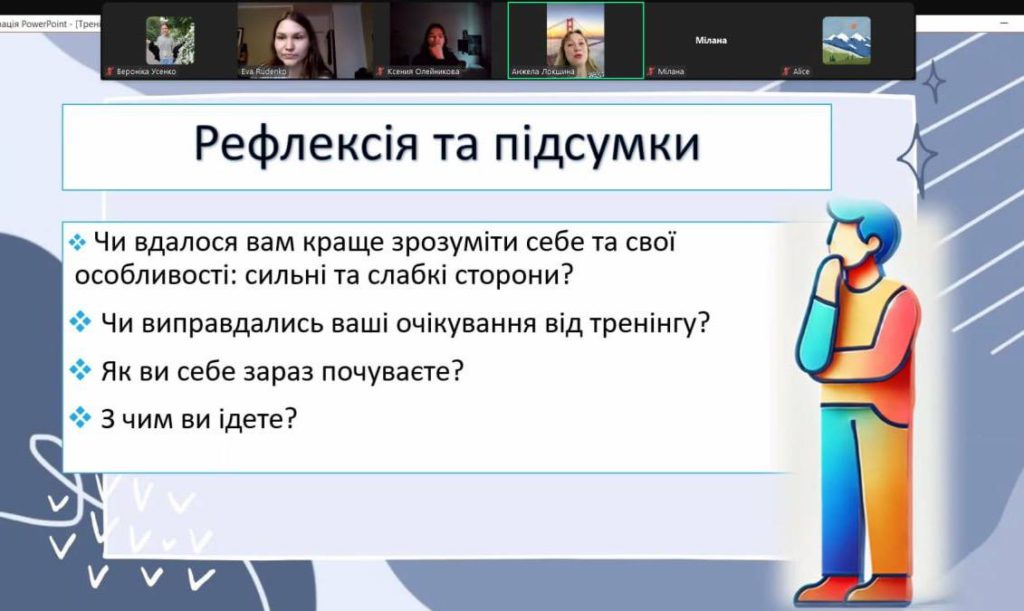Select Ксения Олейникова video tile
1024x611 pixels.
[x=440, y=40]
